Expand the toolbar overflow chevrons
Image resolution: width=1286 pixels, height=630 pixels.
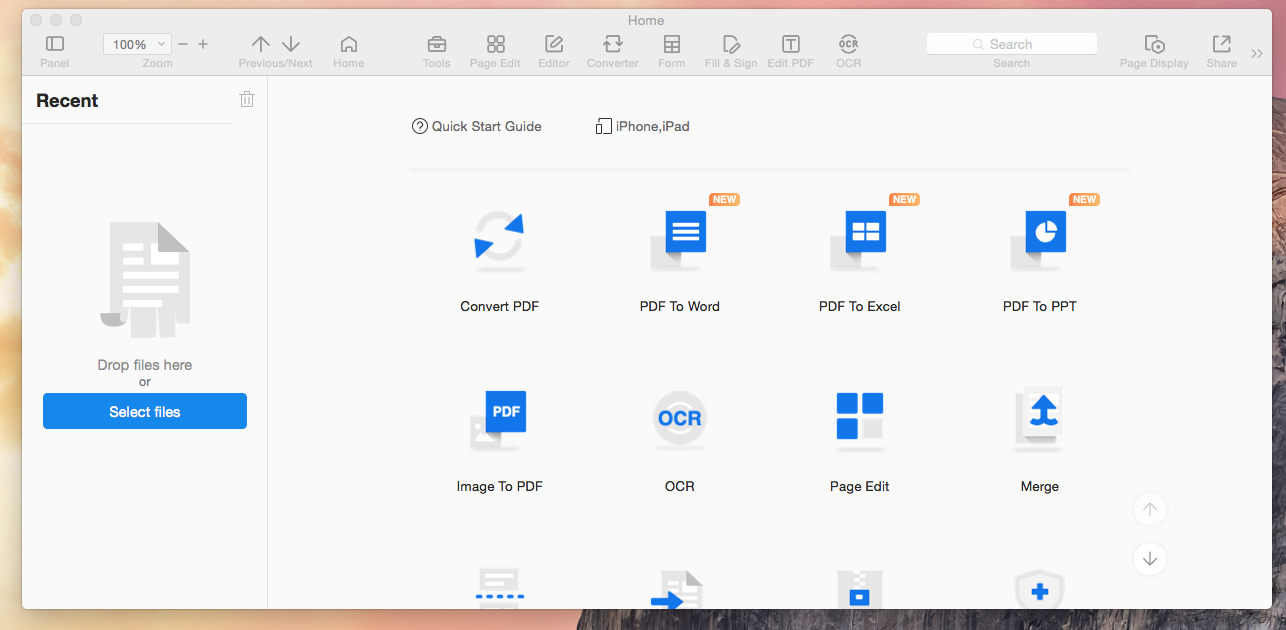tap(1257, 53)
